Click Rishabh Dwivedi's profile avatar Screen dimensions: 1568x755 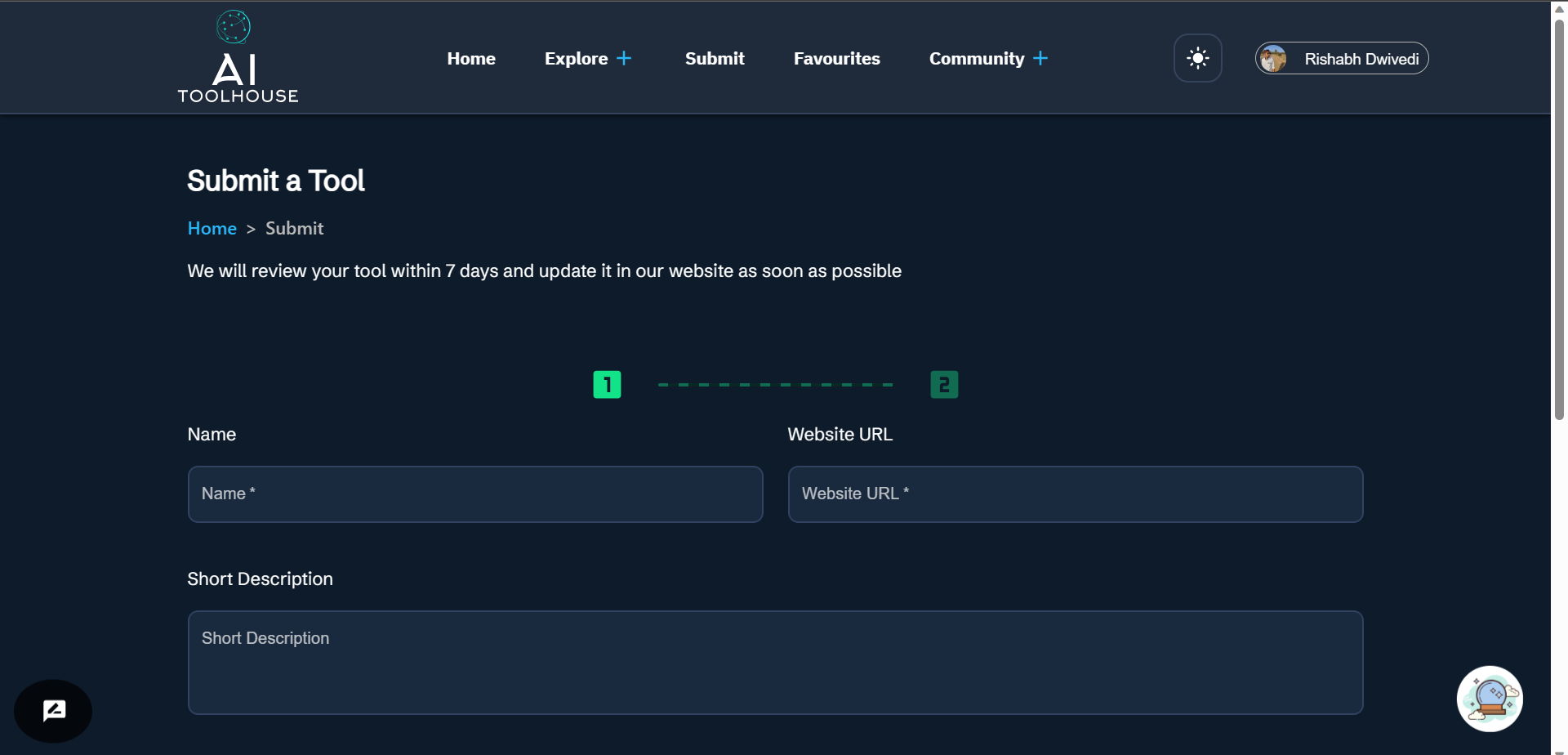click(1272, 58)
